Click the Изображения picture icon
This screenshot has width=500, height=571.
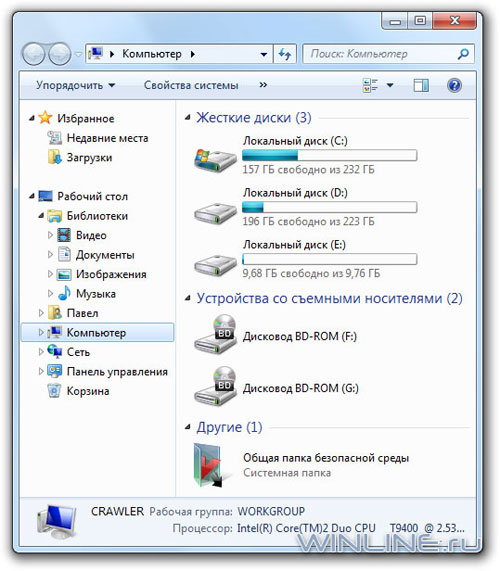(x=64, y=274)
